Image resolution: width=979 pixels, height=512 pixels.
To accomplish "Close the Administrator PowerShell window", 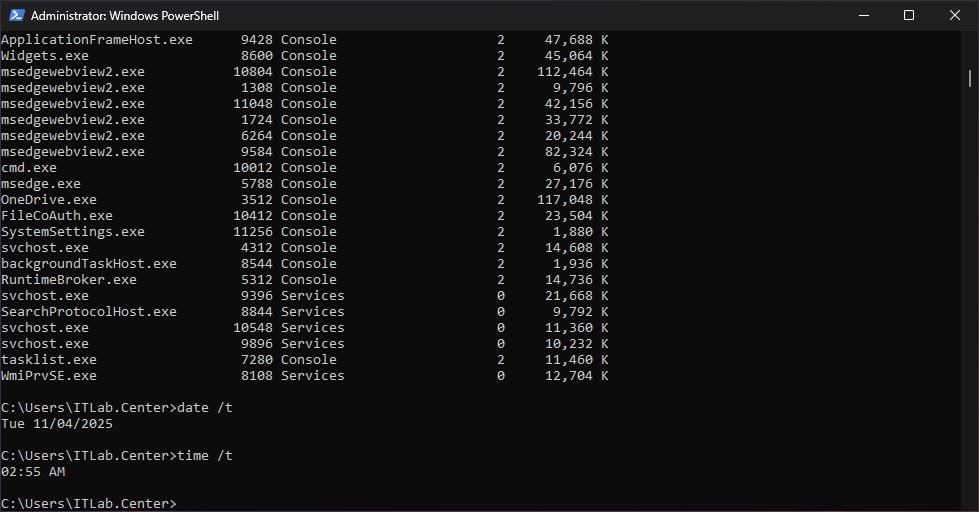I will [x=954, y=15].
